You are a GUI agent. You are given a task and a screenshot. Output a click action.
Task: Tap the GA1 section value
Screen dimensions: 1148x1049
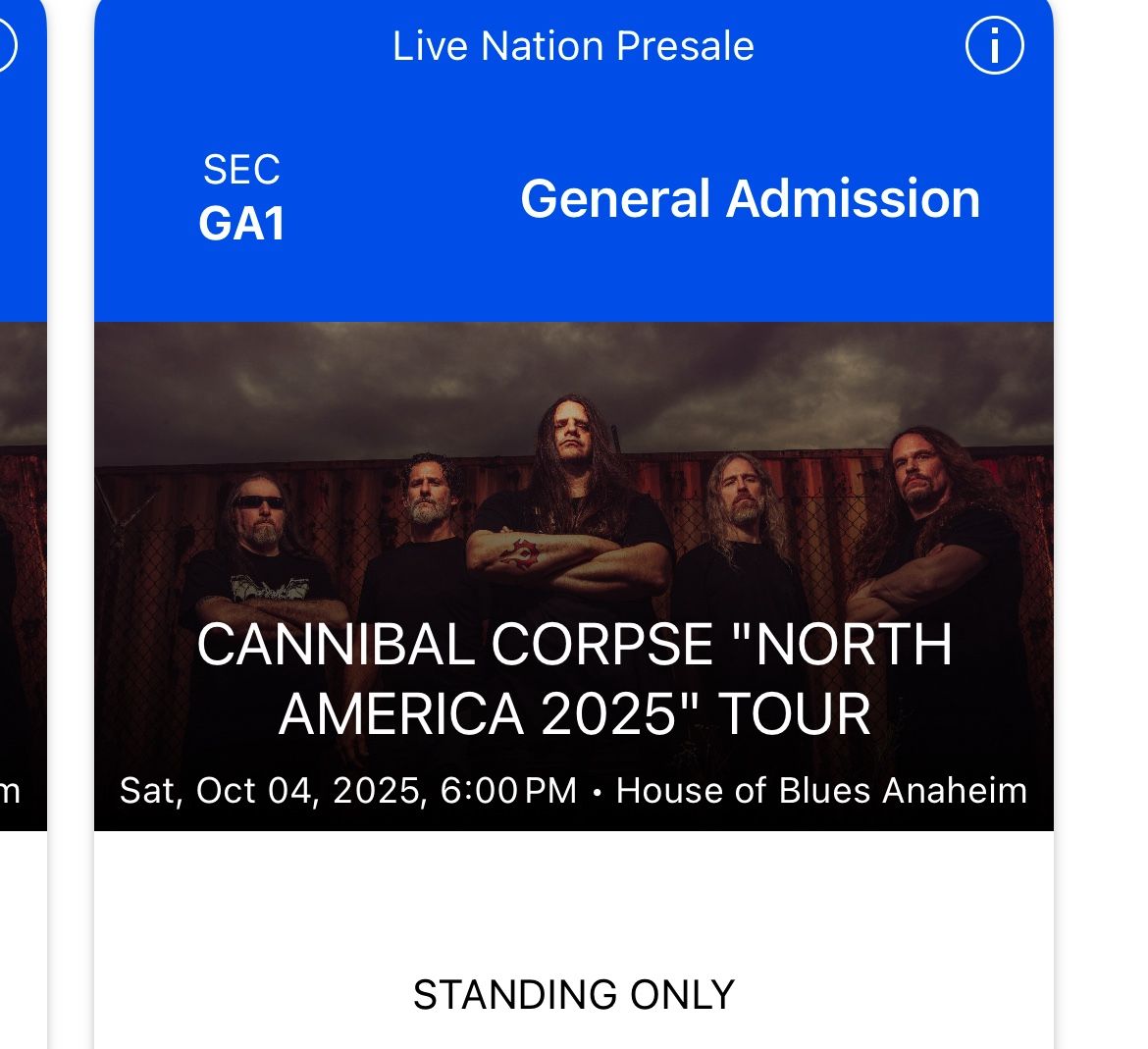(x=241, y=223)
